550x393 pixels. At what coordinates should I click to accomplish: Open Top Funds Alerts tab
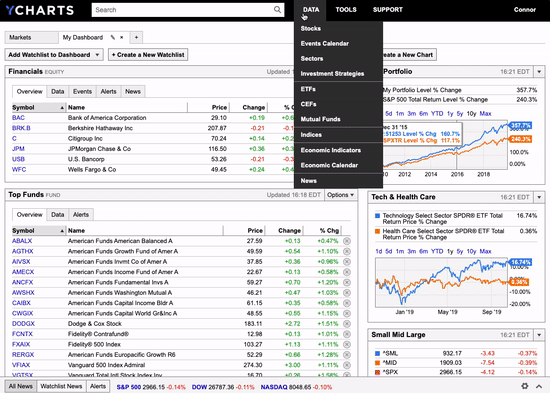click(81, 215)
